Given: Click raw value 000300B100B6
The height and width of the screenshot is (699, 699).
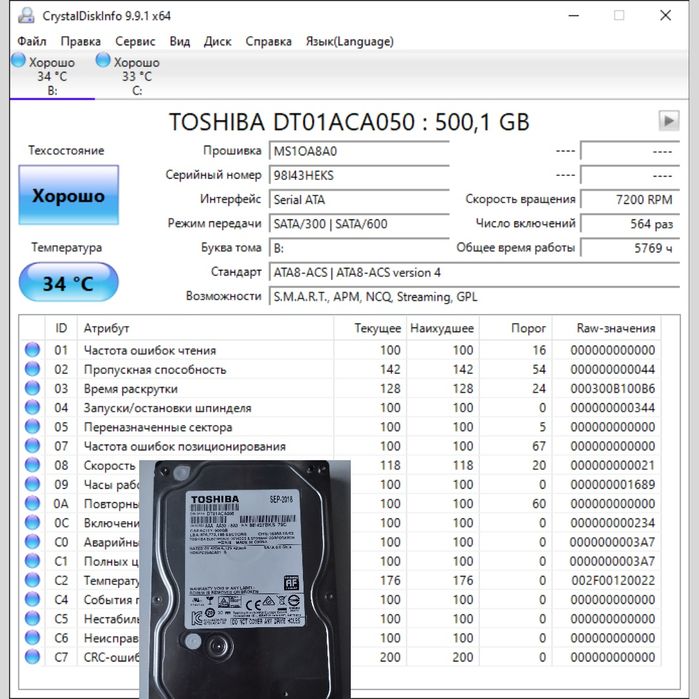Looking at the screenshot, I should coord(613,389).
